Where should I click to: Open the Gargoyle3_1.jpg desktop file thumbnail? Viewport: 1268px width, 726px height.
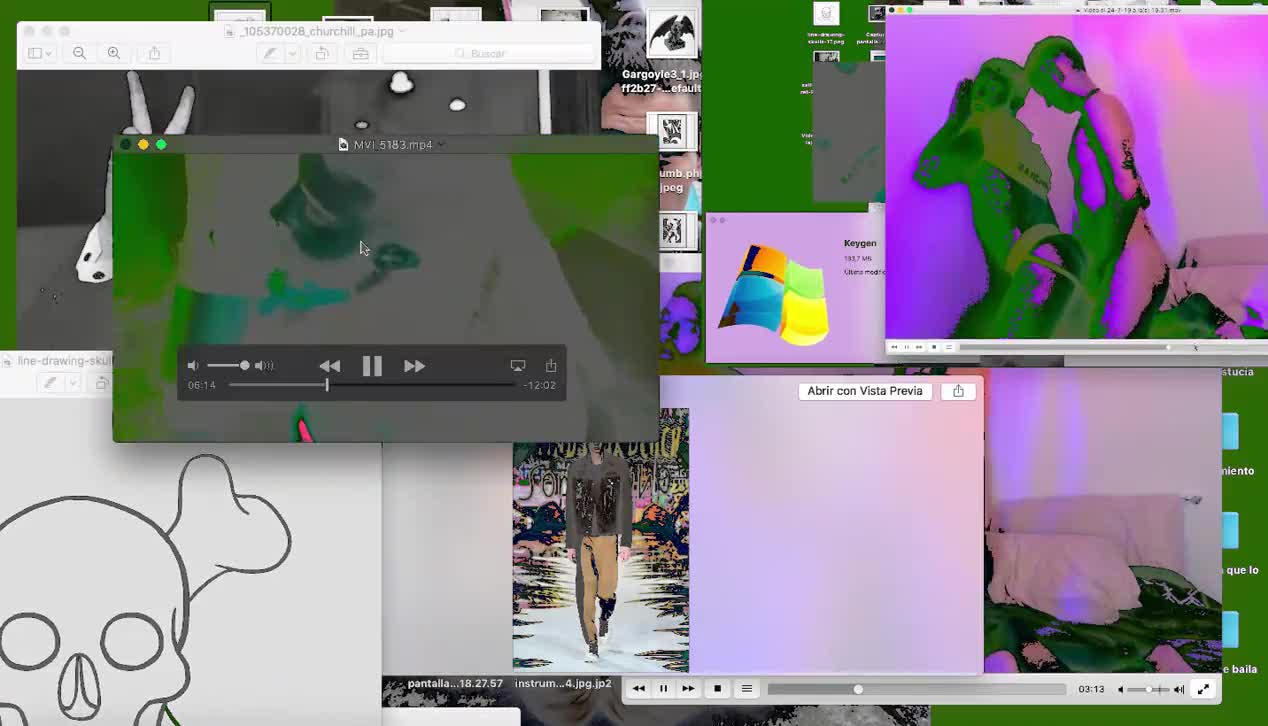(x=671, y=36)
